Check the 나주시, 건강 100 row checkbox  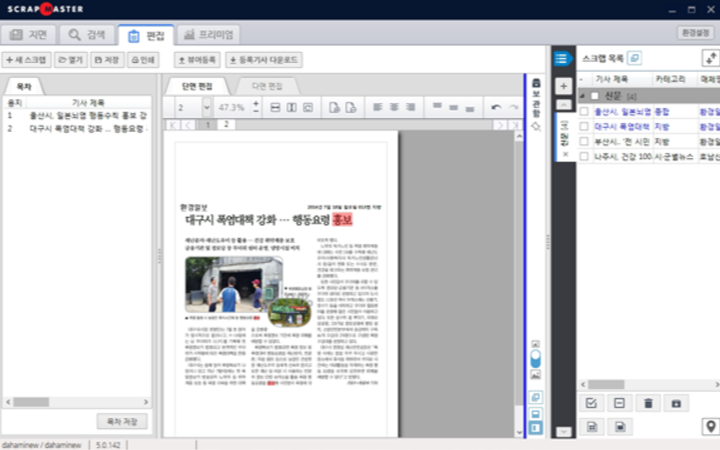click(x=584, y=157)
